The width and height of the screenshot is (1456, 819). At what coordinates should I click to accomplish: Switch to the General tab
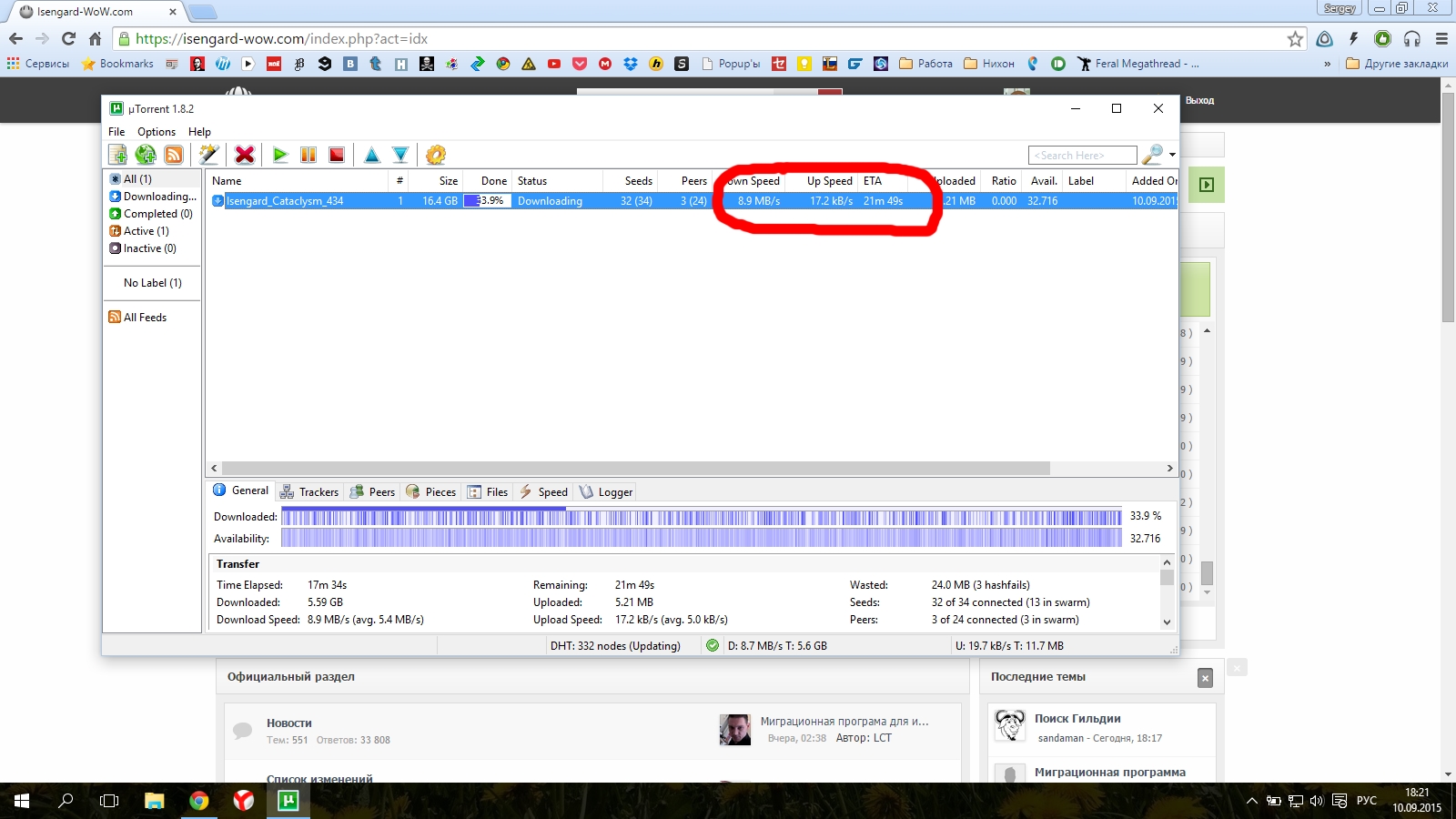(241, 490)
